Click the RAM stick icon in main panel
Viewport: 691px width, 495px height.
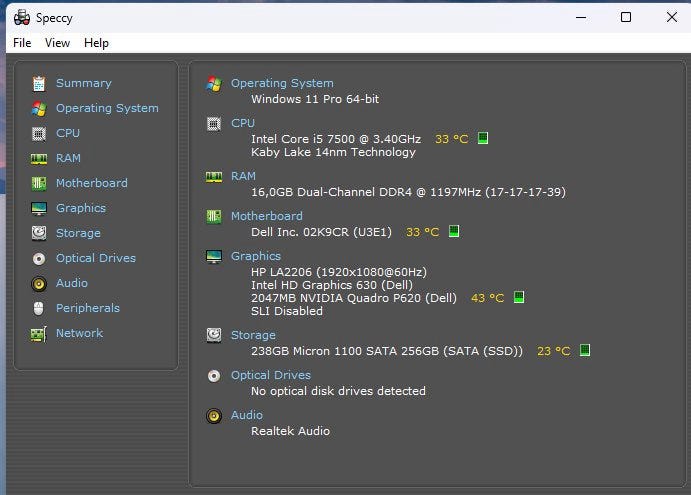coord(214,177)
